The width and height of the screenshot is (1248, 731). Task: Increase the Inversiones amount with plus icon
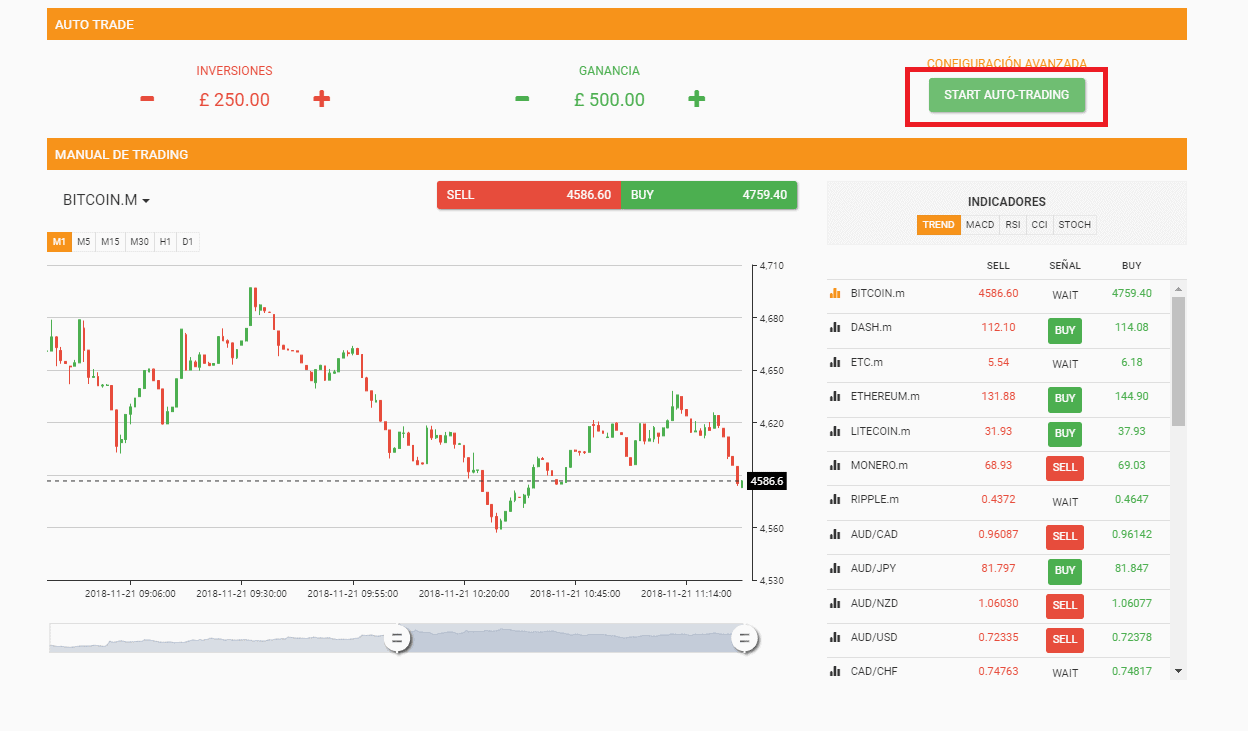coord(321,98)
